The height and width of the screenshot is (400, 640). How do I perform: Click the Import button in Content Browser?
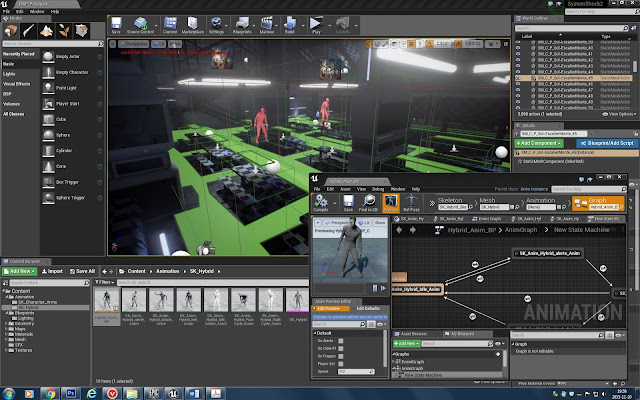pyautogui.click(x=52, y=271)
